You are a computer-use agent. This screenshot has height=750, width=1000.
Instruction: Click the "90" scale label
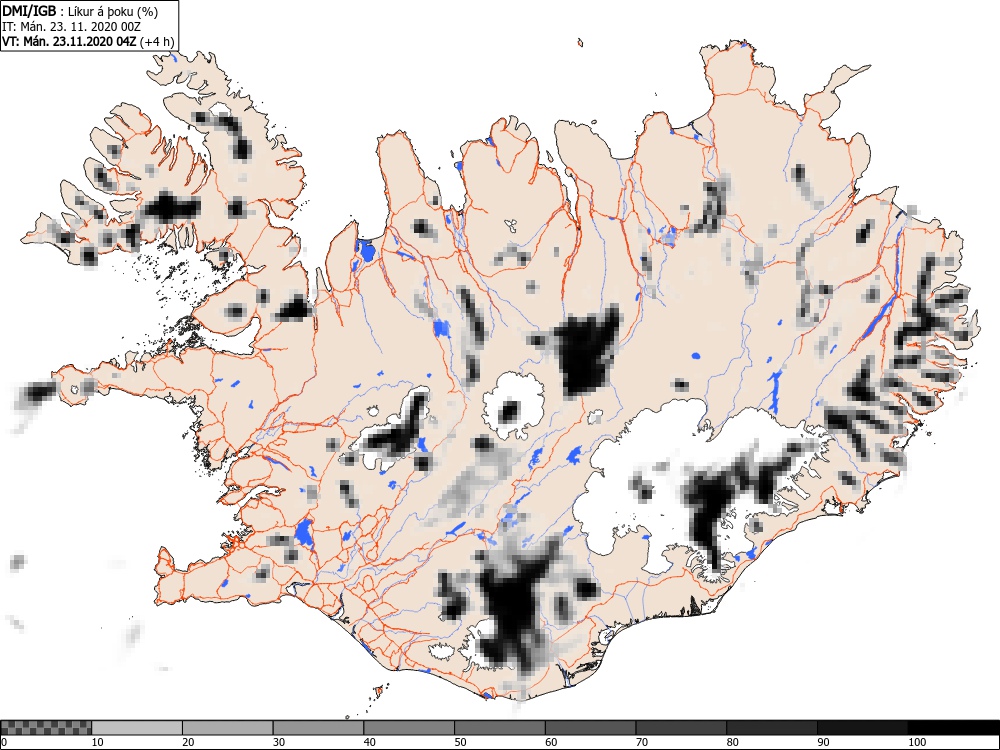pyautogui.click(x=823, y=742)
